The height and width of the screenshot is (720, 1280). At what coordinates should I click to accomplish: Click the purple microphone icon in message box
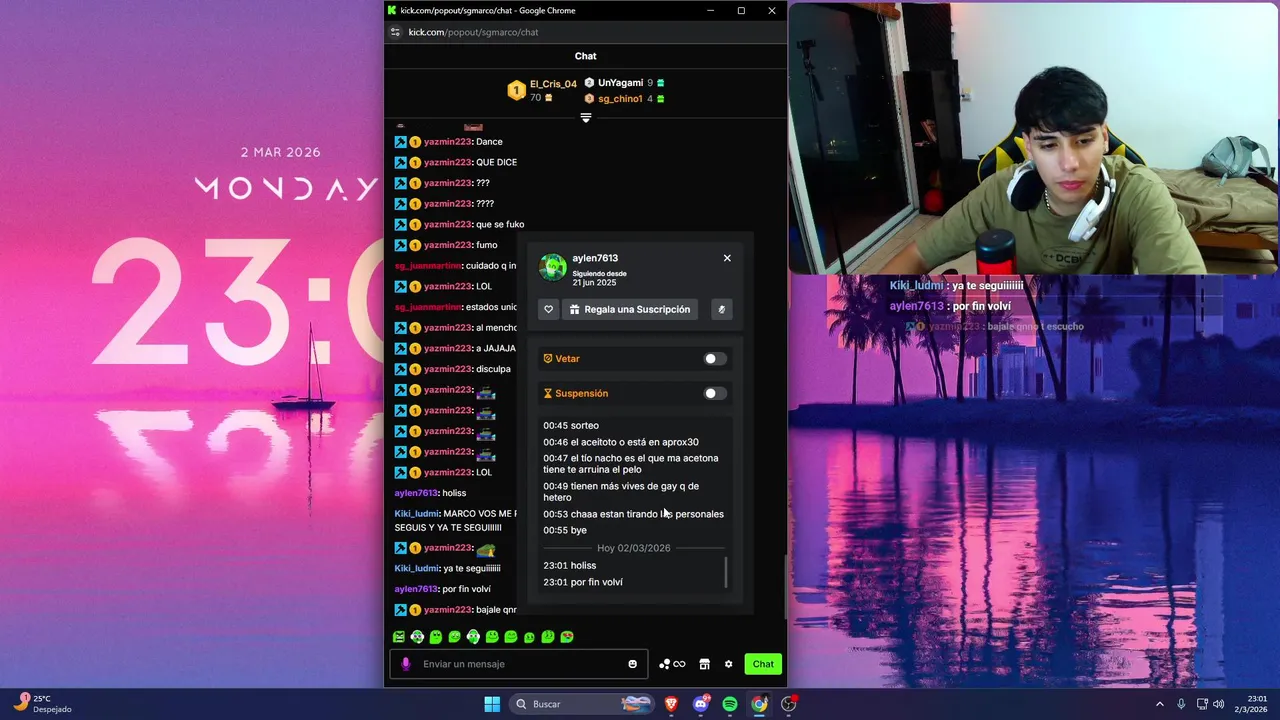[x=405, y=664]
